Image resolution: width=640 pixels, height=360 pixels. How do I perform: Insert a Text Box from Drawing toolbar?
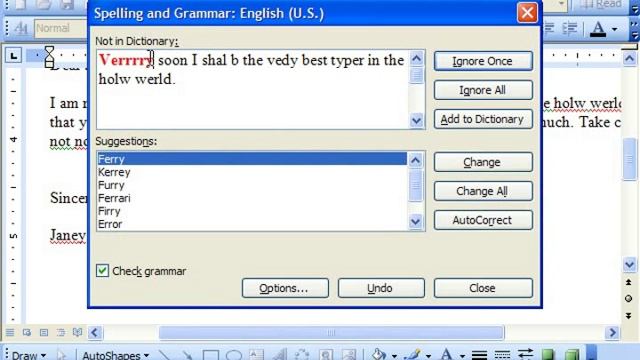click(x=256, y=354)
